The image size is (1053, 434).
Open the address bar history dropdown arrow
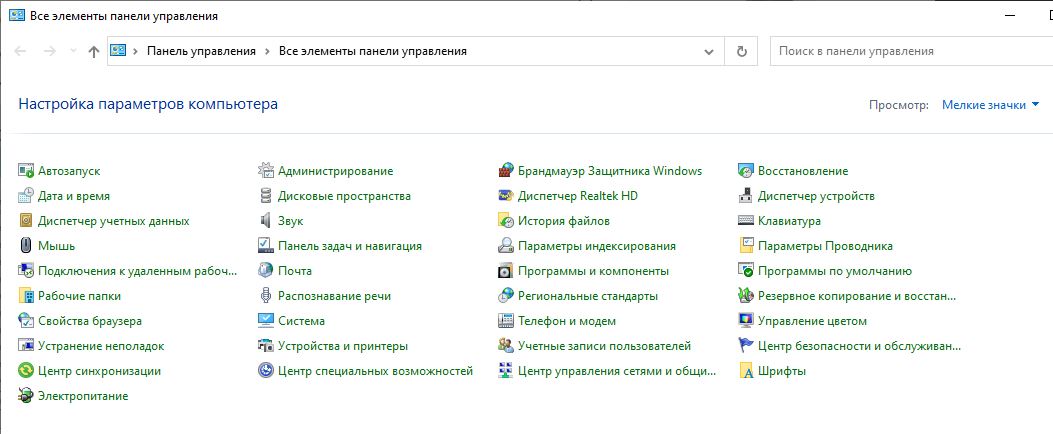(x=709, y=51)
